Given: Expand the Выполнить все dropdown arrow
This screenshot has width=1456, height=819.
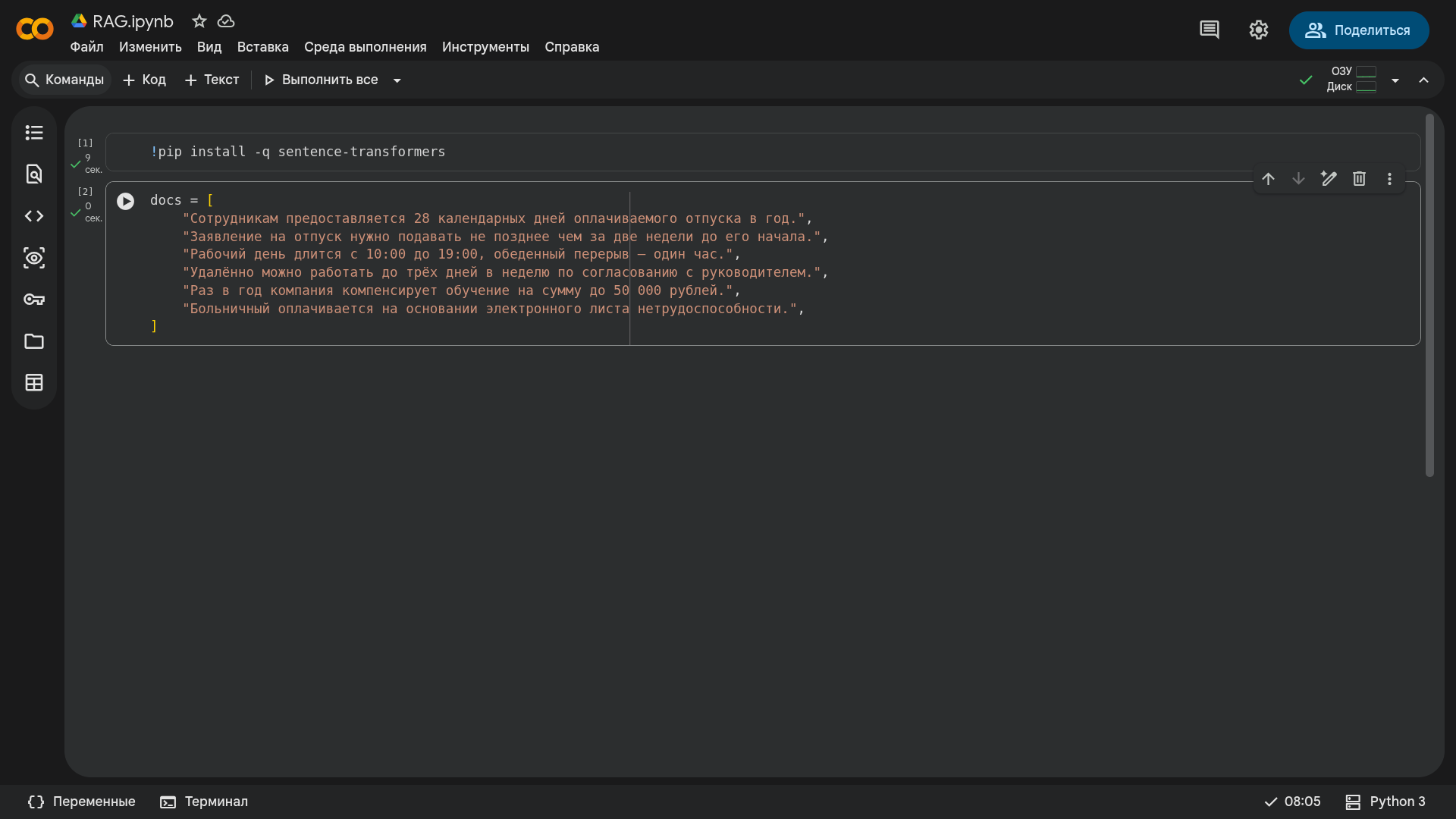Looking at the screenshot, I should 397,80.
